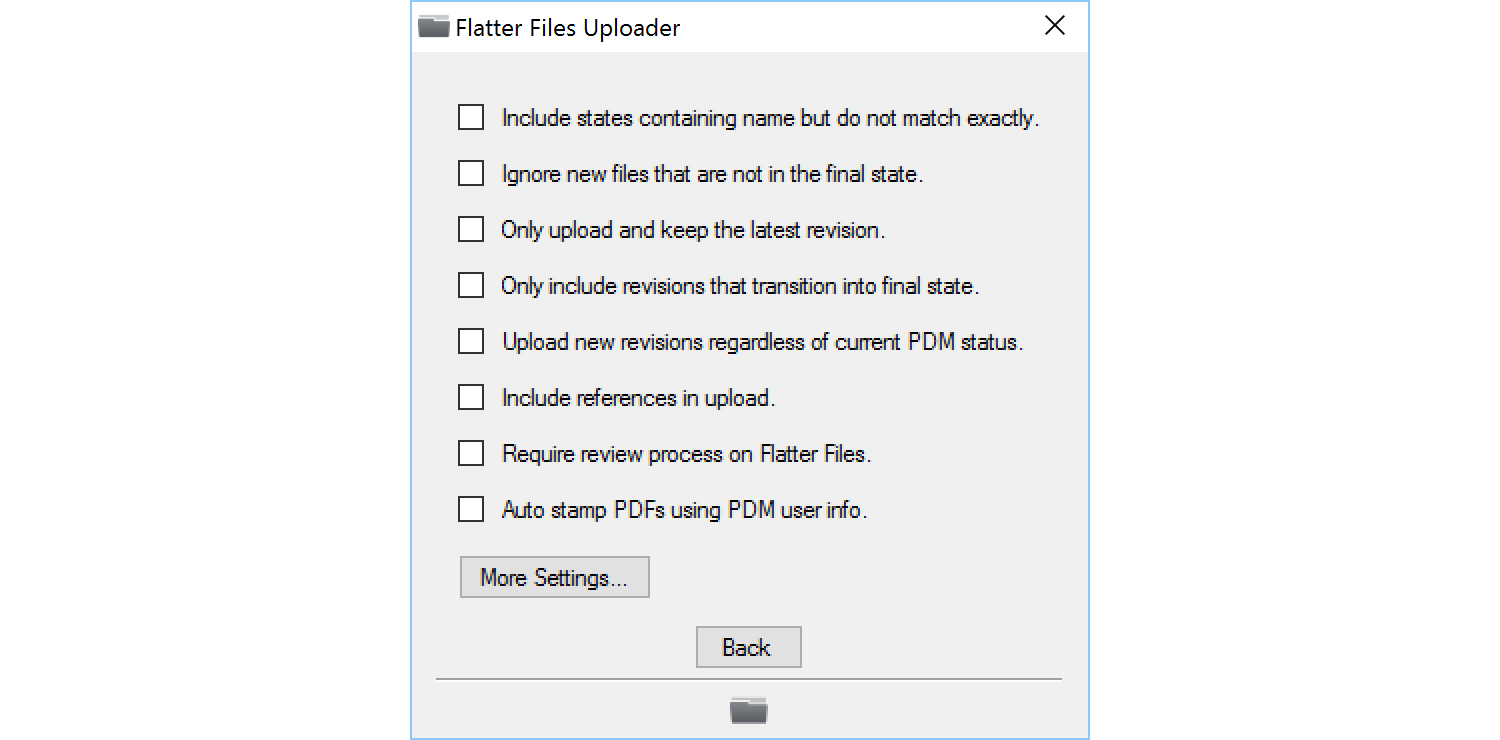
Task: Click the 'Require review process on Flatter Files.' label
Action: point(686,454)
